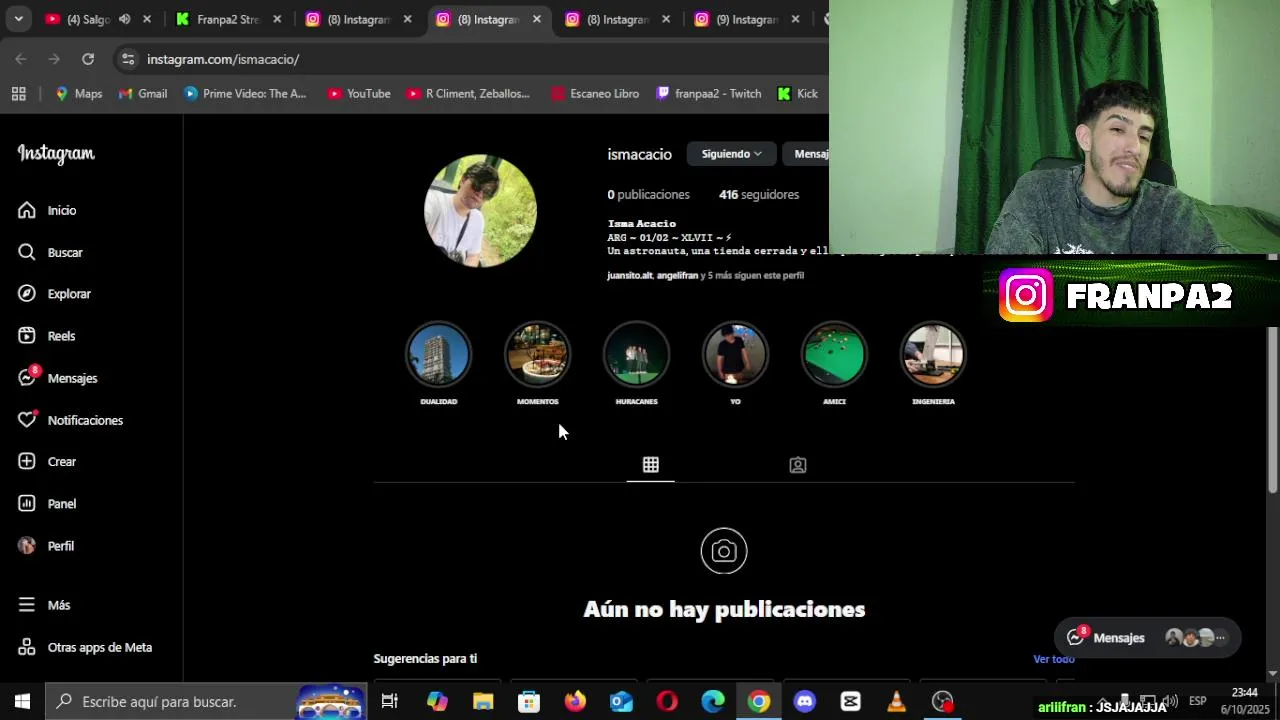1280x720 pixels.
Task: Expand the Siguiendo dropdown button
Action: point(731,154)
